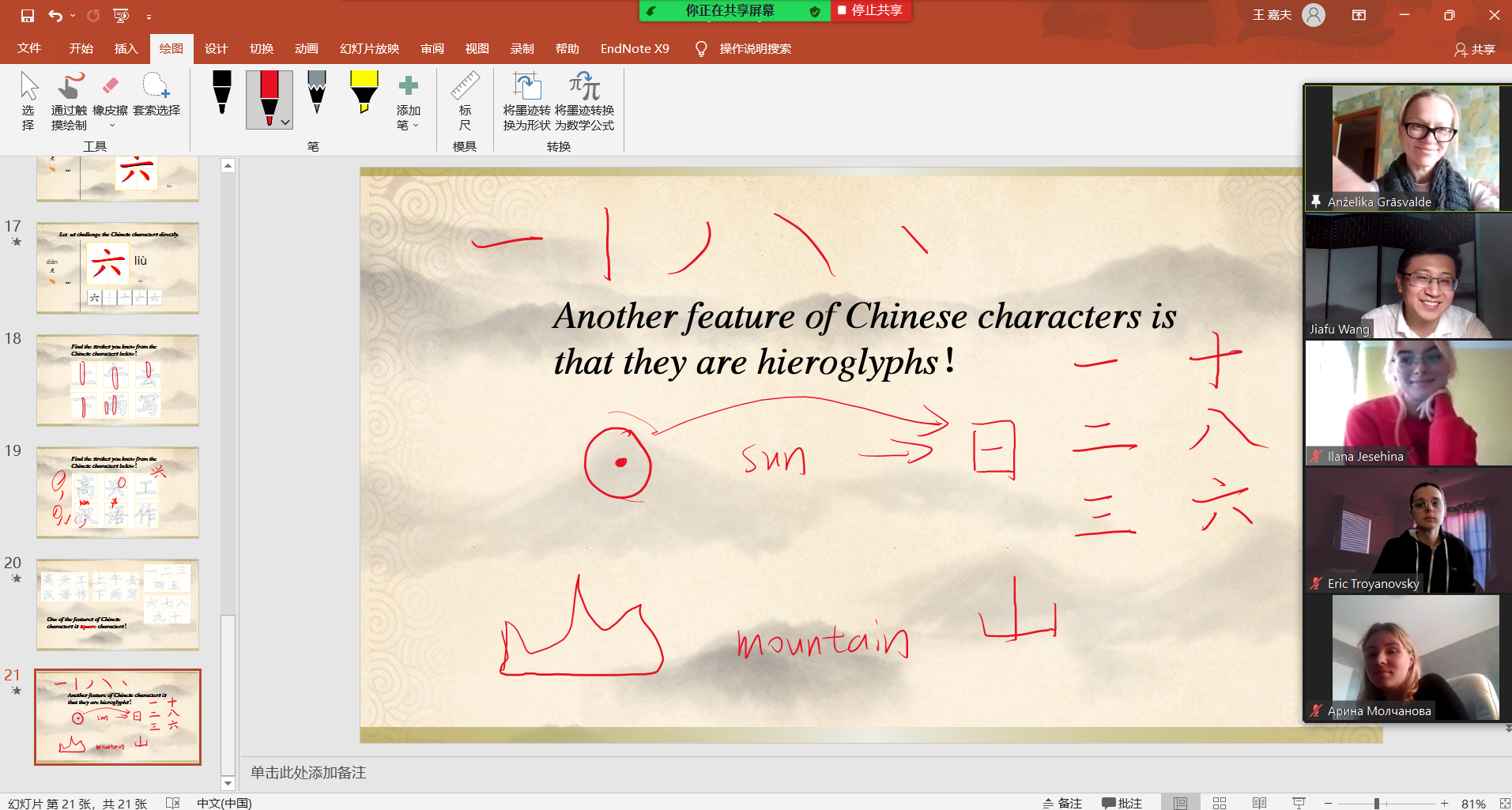
Task: Stop screen sharing with 停止共享 button
Action: tap(870, 10)
